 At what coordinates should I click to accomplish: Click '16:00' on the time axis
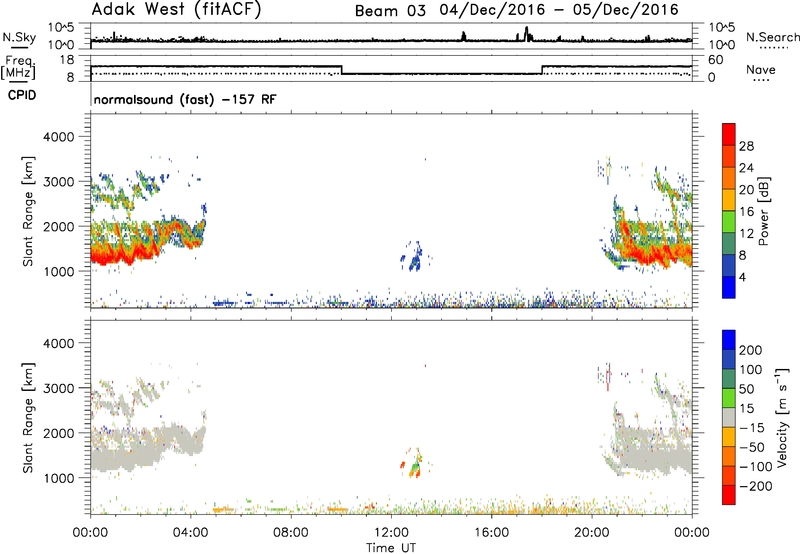(491, 533)
